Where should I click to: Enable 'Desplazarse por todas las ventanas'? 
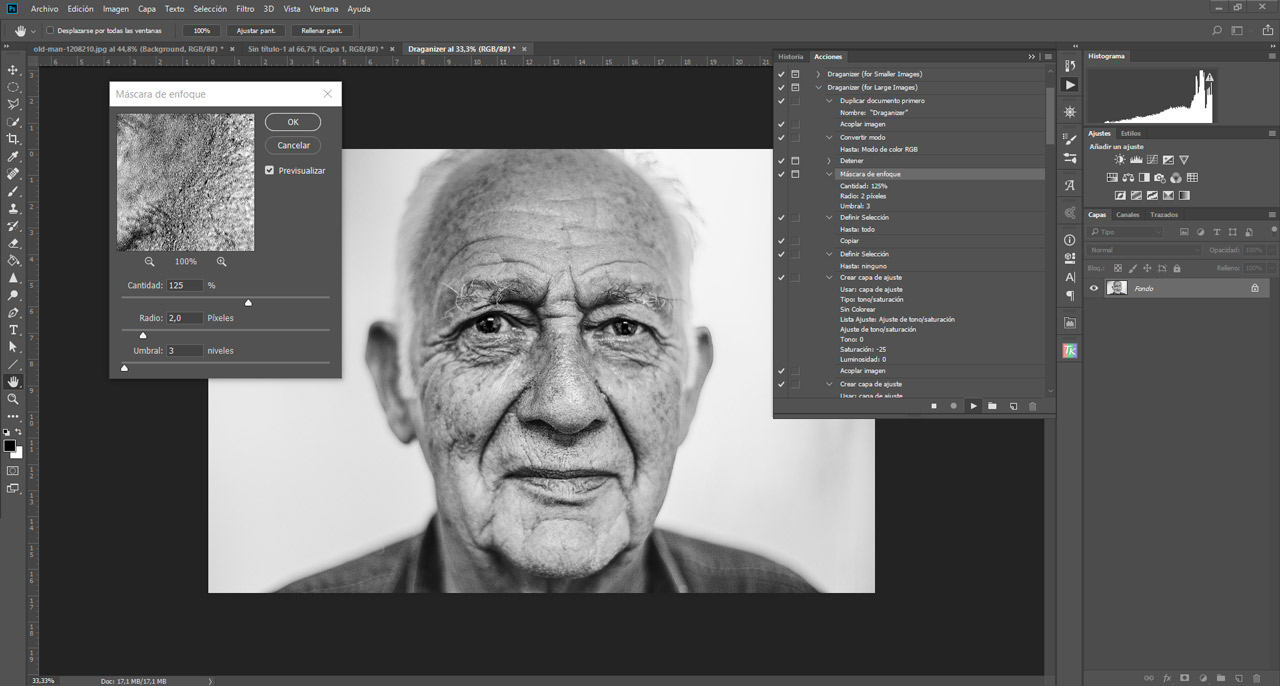(50, 31)
